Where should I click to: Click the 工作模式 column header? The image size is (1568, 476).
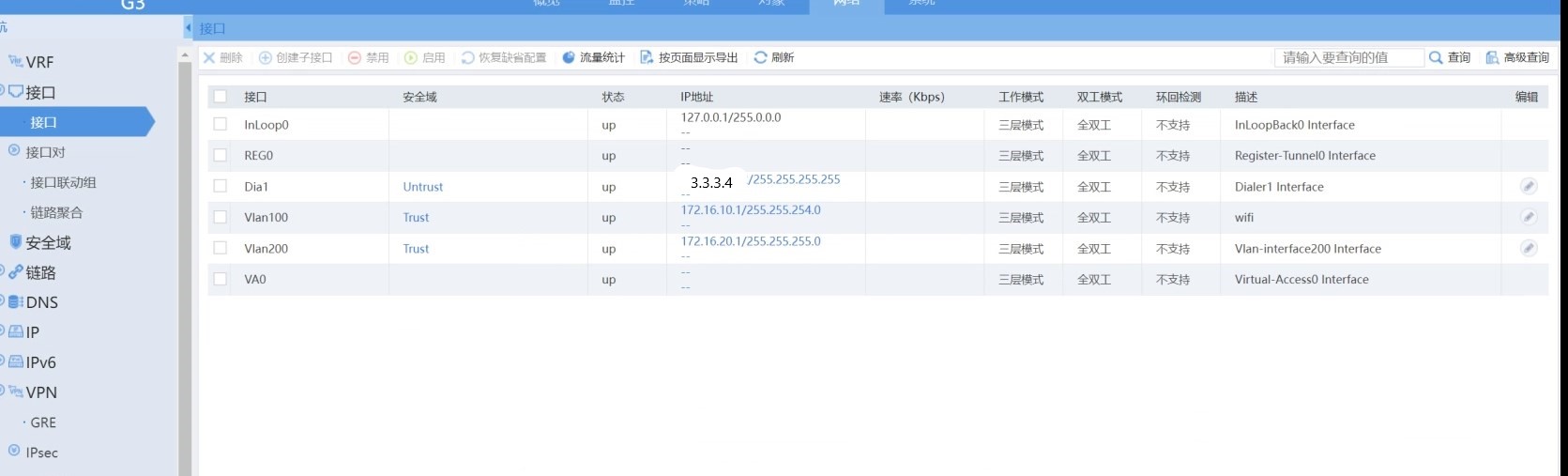(1021, 97)
